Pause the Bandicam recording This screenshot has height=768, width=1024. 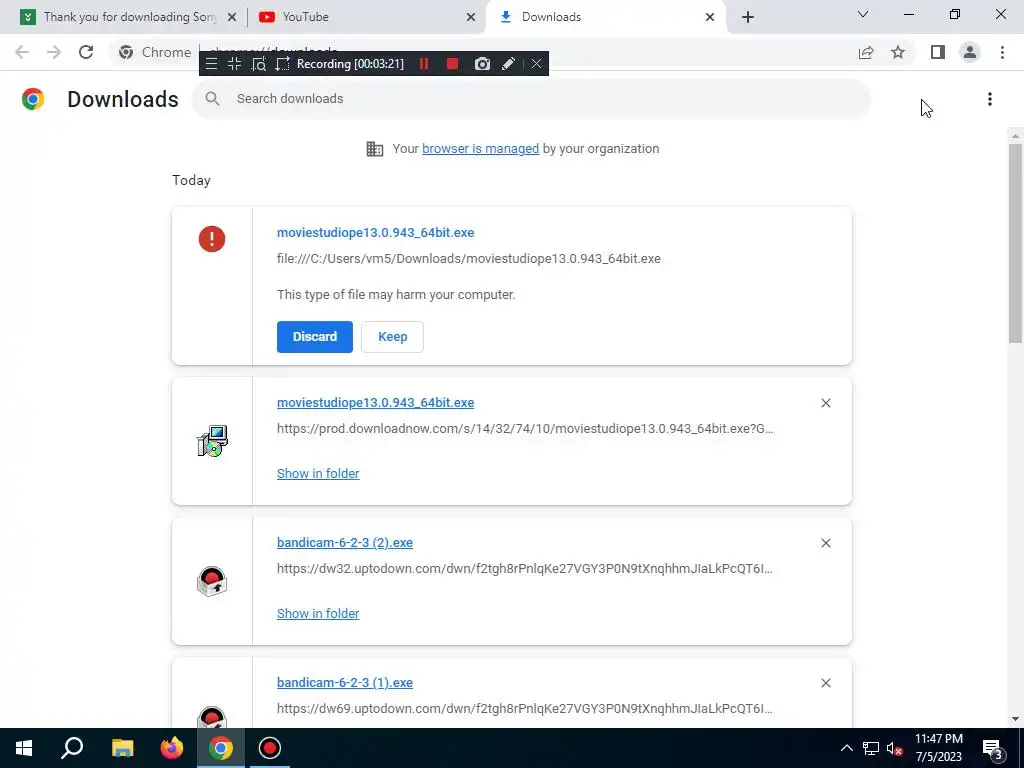pyautogui.click(x=424, y=64)
